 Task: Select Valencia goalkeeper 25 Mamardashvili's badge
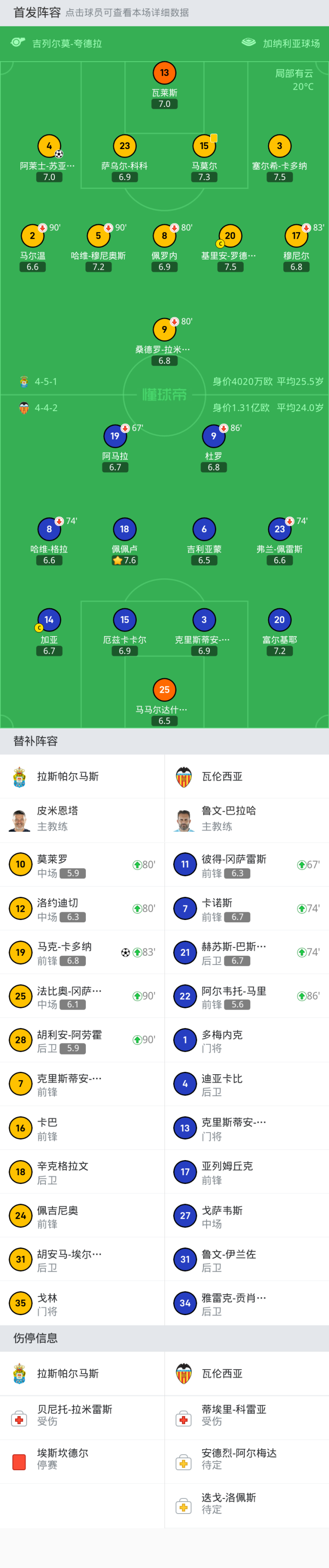164,690
